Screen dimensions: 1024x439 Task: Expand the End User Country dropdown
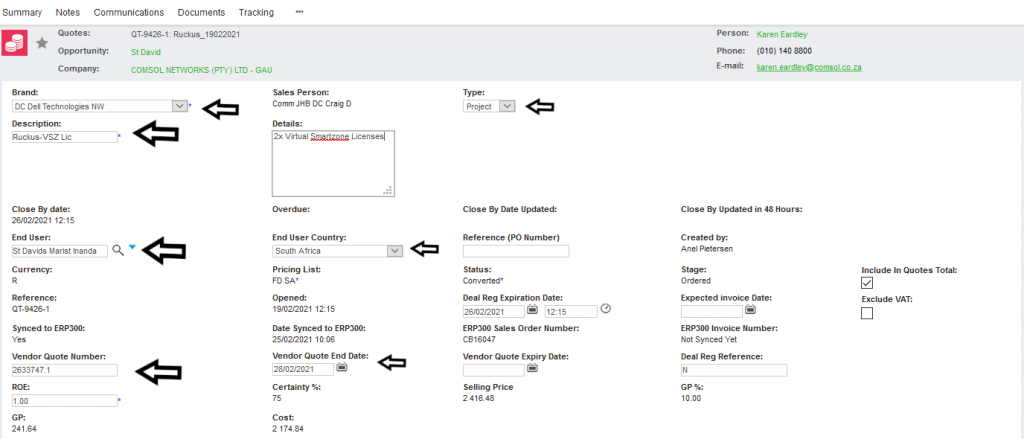coord(395,251)
